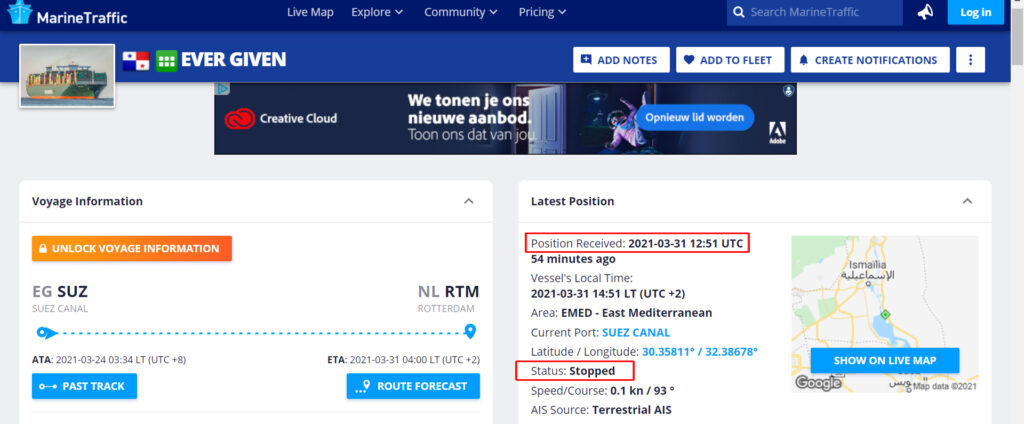Expand the Pricing menu
The height and width of the screenshot is (424, 1024).
coord(543,12)
